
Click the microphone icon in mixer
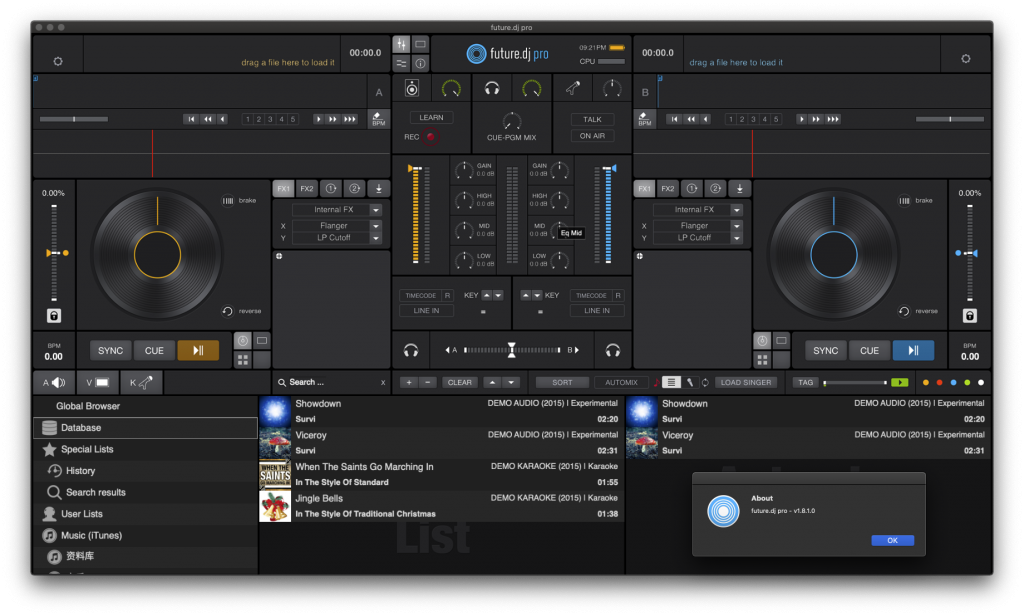point(573,88)
